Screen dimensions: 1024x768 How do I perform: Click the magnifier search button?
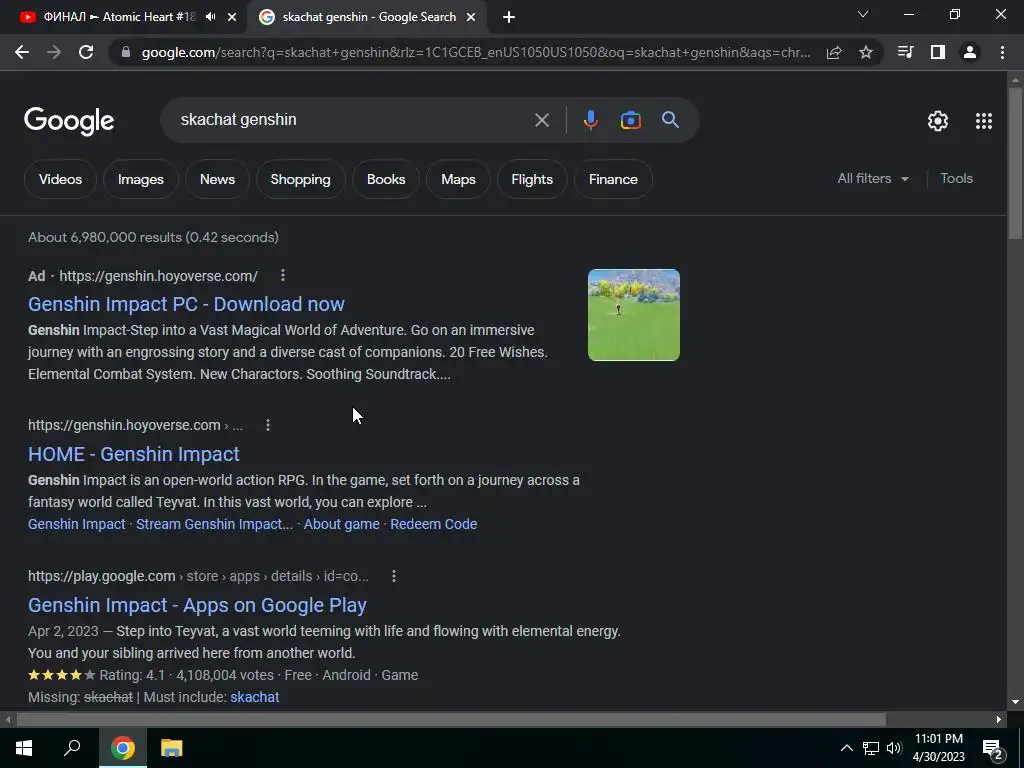coord(670,120)
